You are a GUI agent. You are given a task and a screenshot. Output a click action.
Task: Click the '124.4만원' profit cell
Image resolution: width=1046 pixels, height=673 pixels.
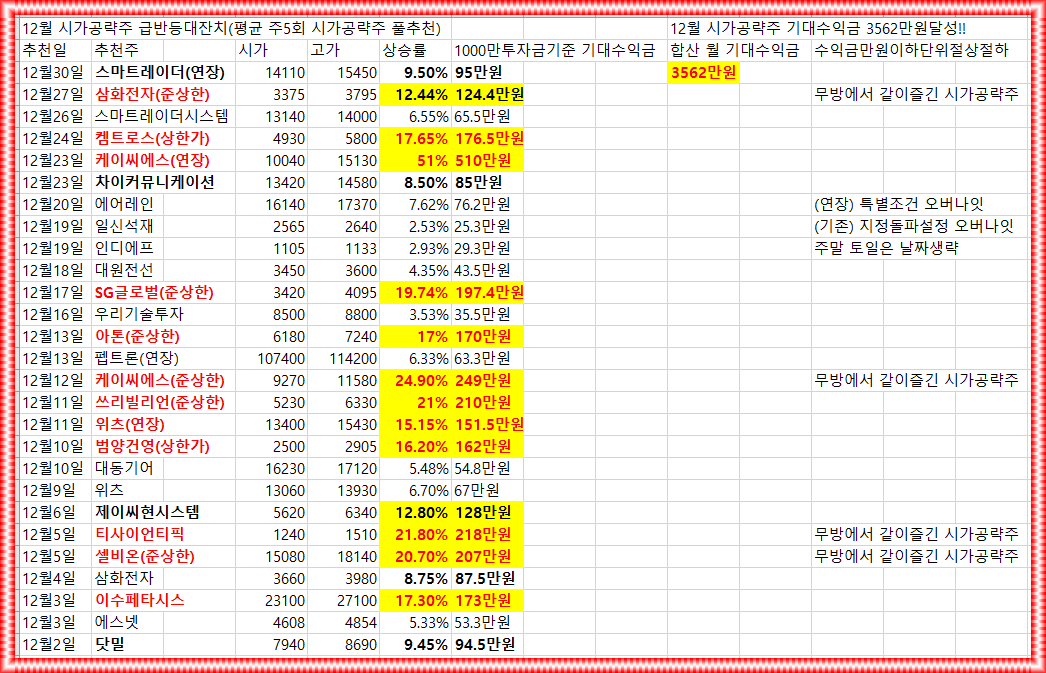coord(488,95)
